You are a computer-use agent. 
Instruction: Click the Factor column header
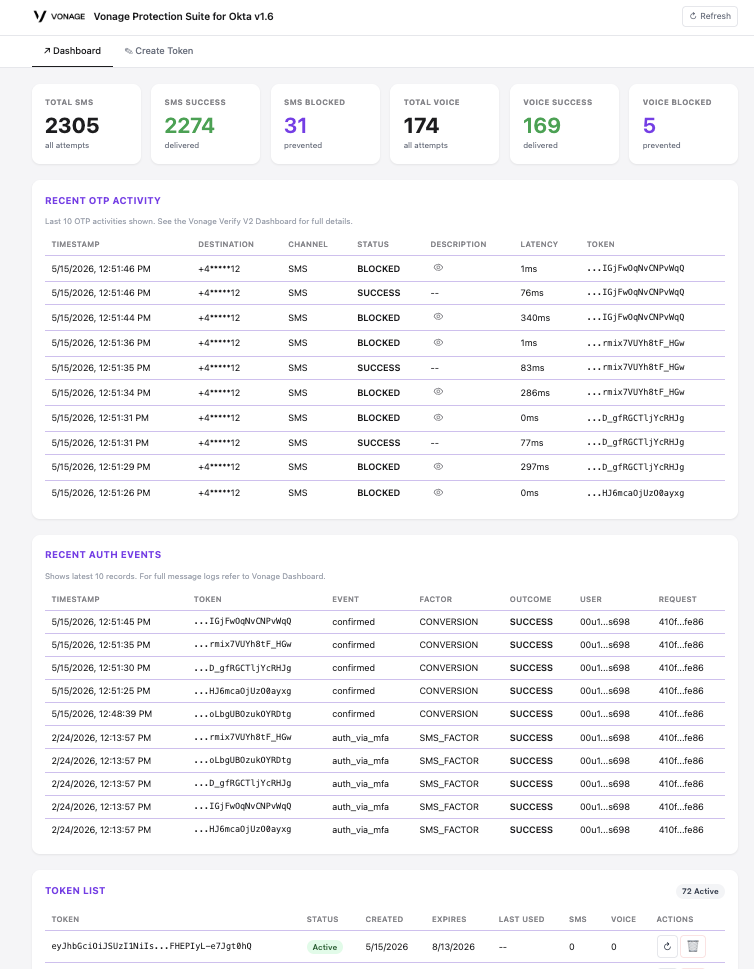coord(436,599)
